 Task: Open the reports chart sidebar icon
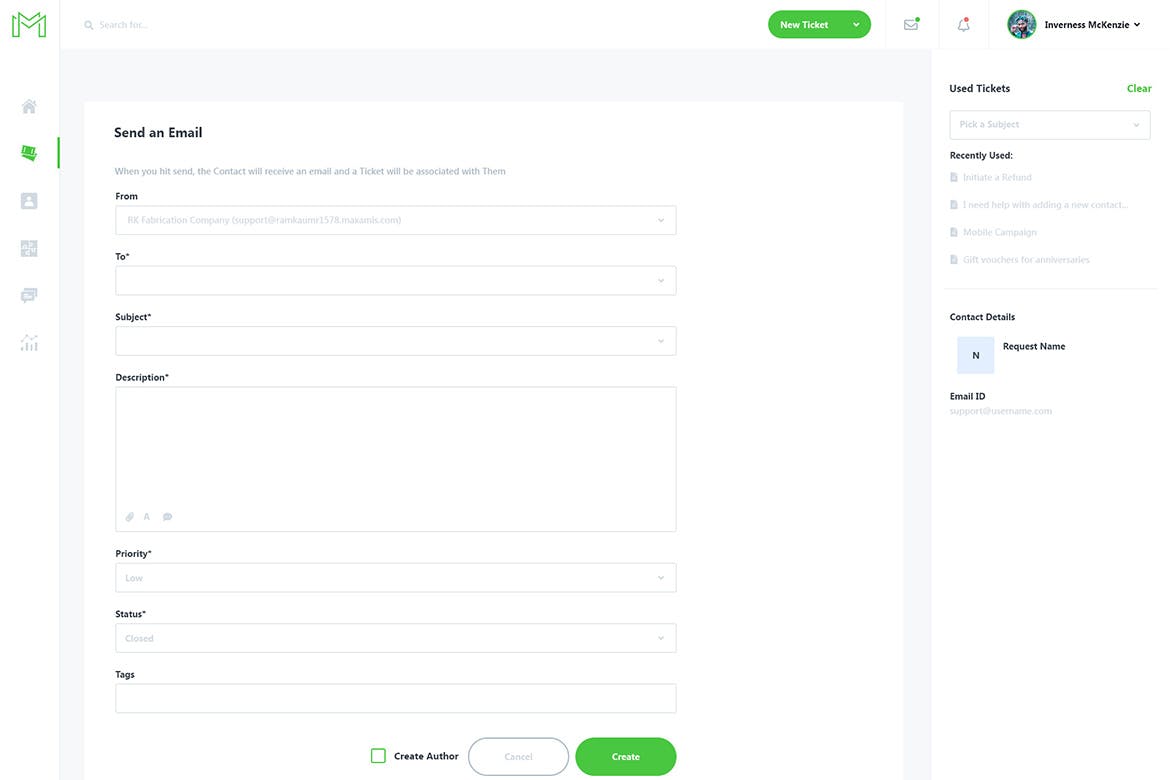click(29, 343)
